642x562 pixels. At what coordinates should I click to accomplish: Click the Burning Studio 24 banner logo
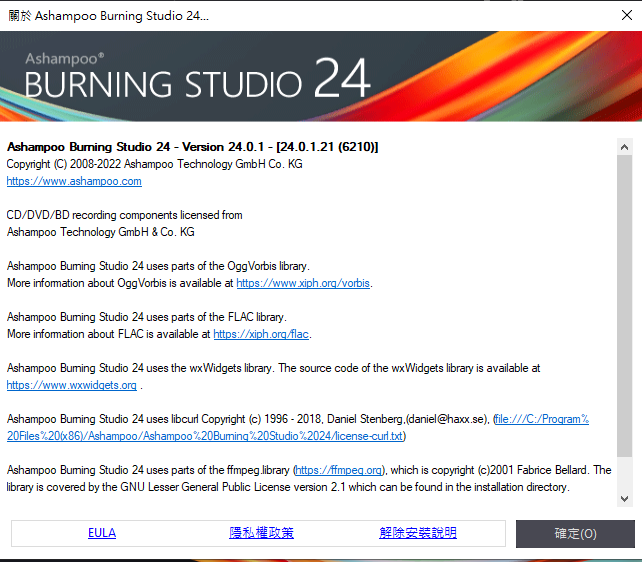click(x=197, y=80)
